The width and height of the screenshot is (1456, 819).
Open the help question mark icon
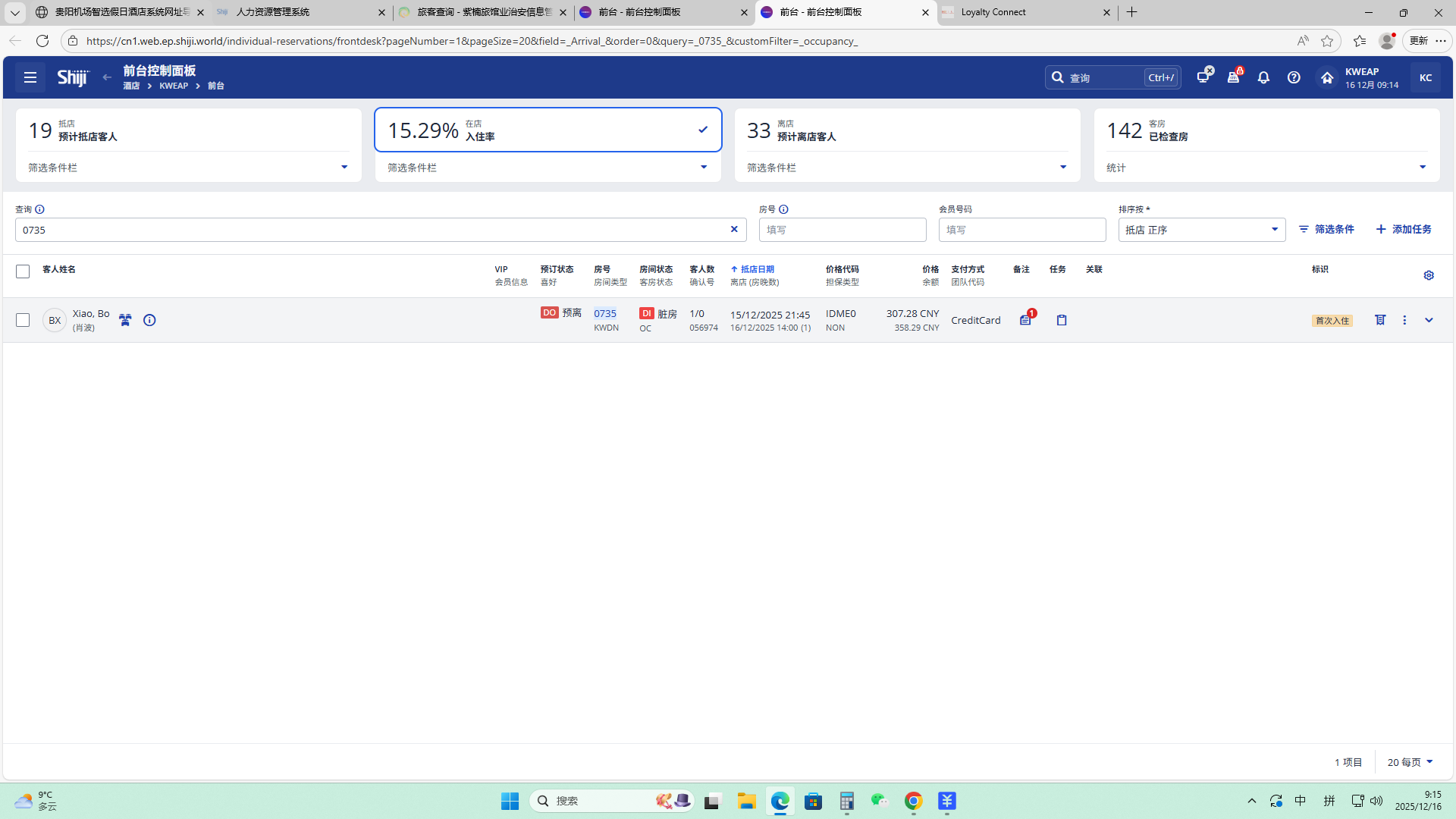pyautogui.click(x=1294, y=77)
